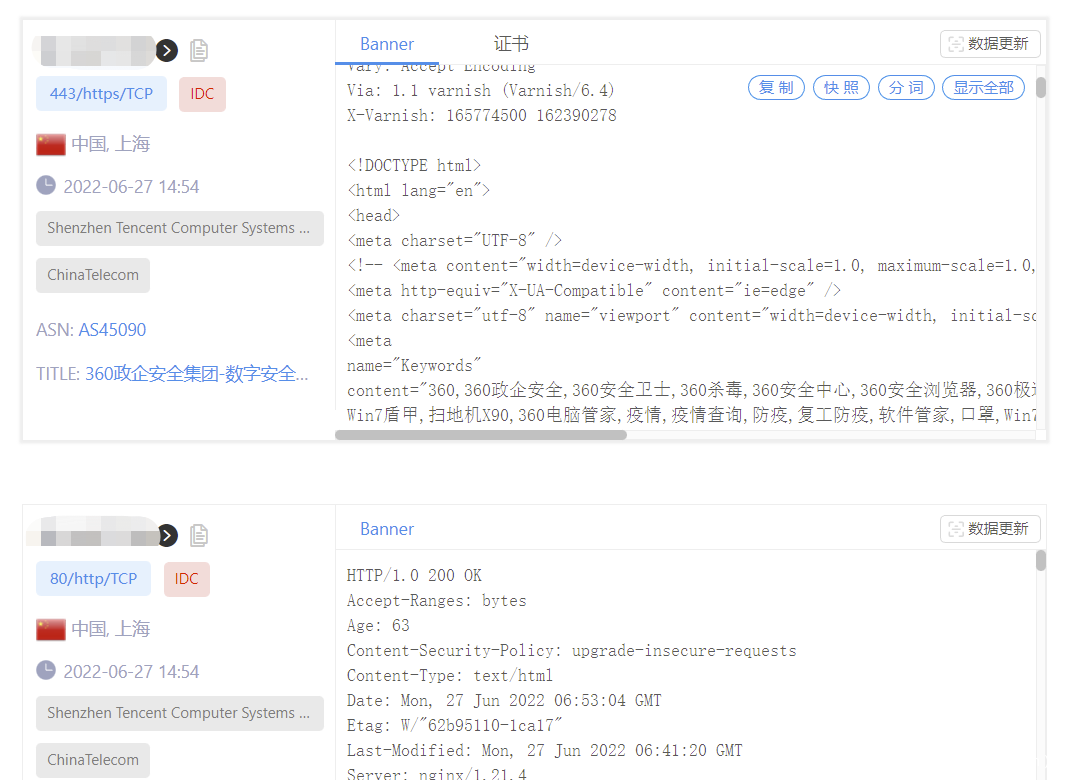Switch to the 证书 certificate tab
The width and height of the screenshot is (1065, 780).
(x=511, y=44)
